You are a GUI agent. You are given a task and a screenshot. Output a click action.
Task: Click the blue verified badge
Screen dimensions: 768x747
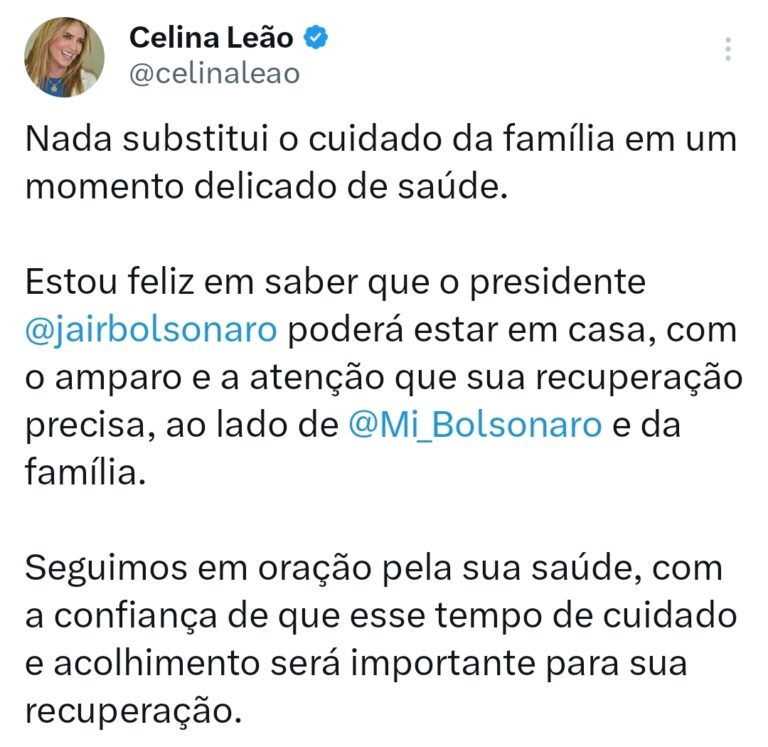pyautogui.click(x=317, y=39)
